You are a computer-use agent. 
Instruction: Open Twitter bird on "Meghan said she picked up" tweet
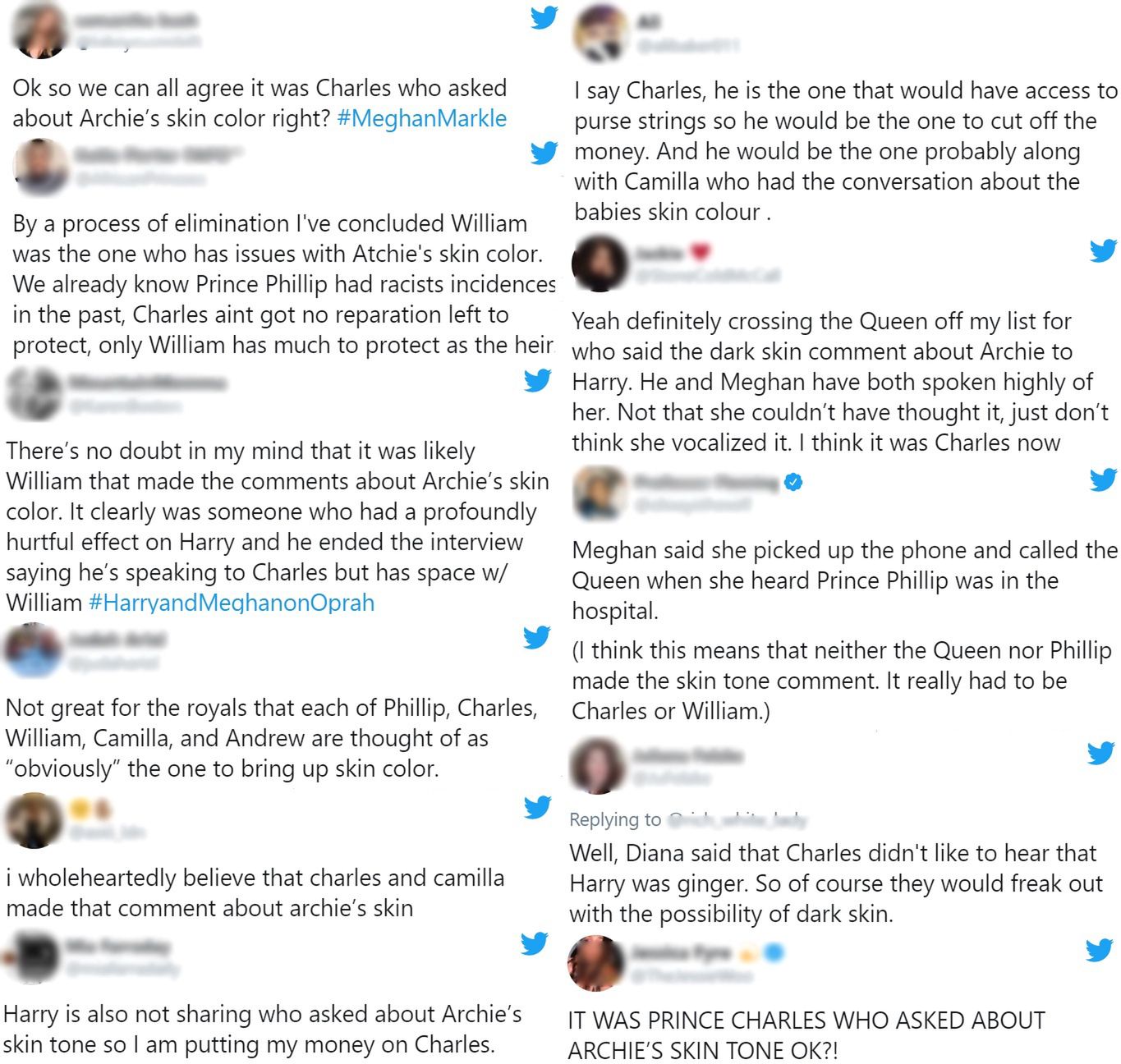(1103, 479)
